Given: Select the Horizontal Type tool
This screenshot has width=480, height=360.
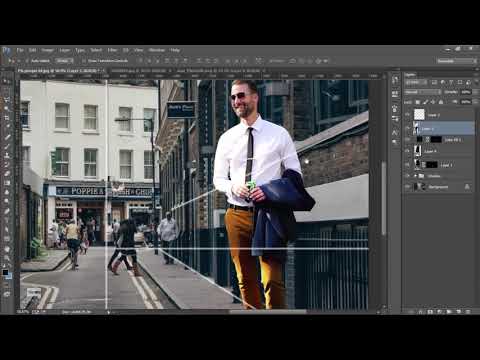Looking at the screenshot, I should pos(6,220).
